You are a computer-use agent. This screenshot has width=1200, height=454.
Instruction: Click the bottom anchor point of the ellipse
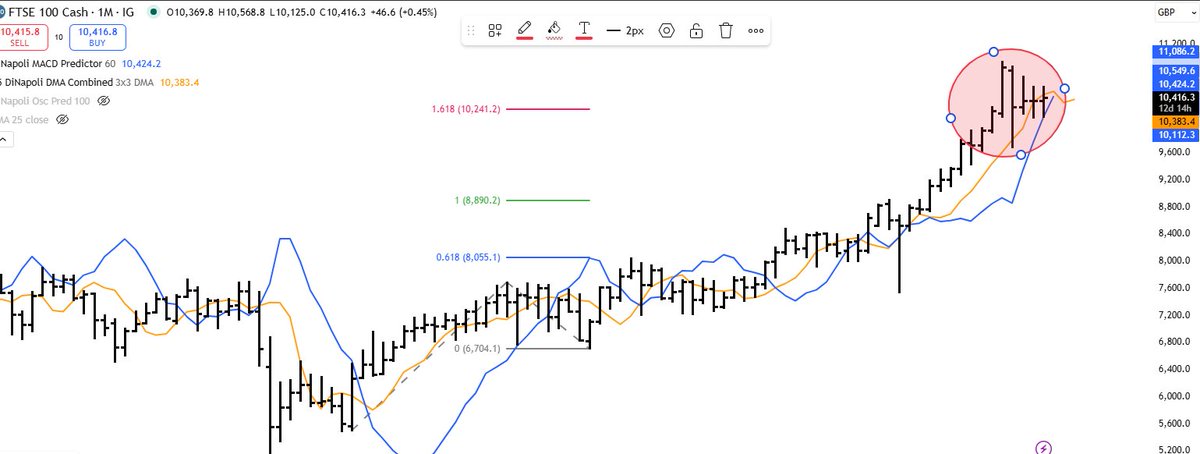tap(1020, 155)
